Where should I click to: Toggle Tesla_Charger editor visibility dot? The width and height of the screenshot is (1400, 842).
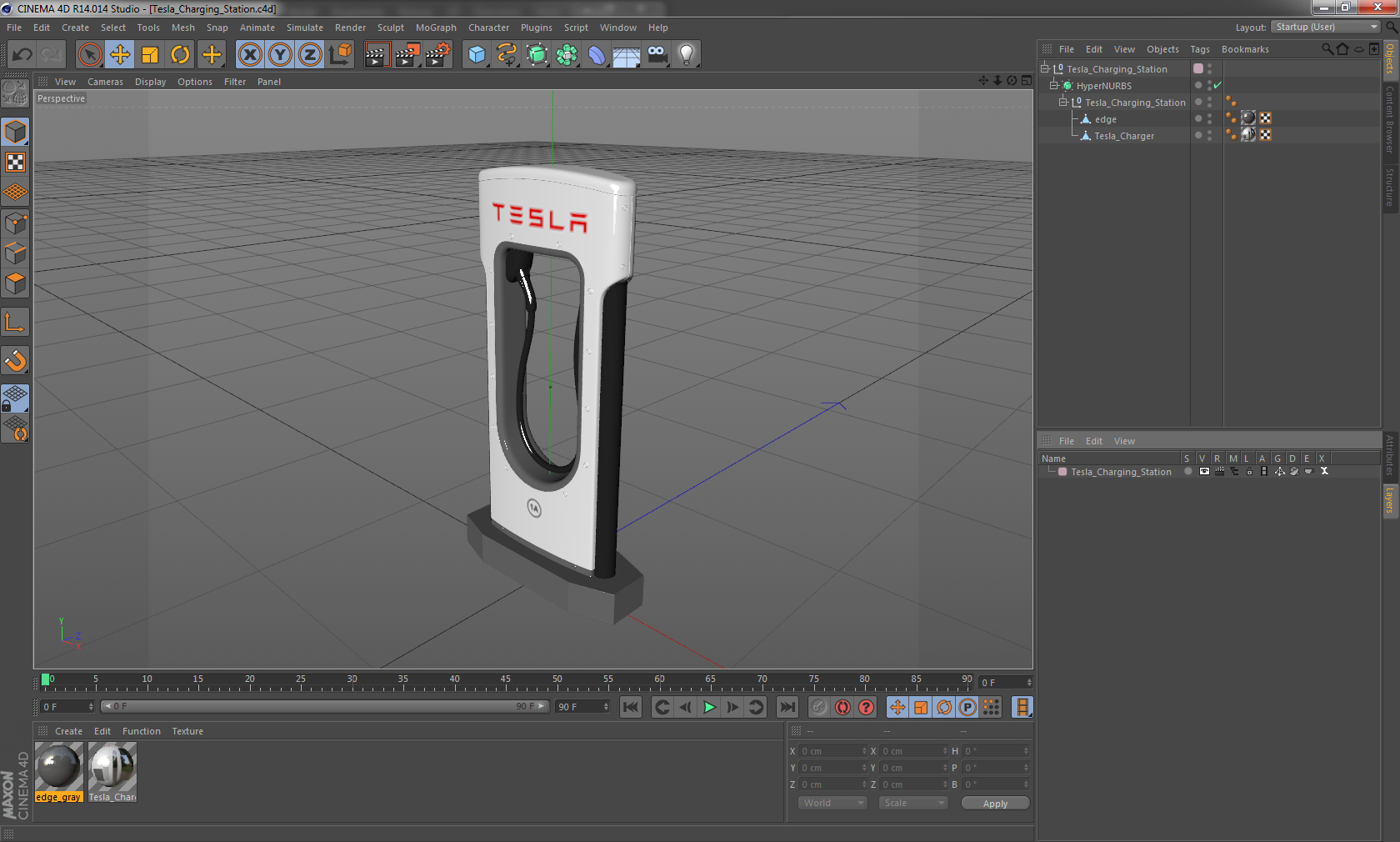(1209, 133)
